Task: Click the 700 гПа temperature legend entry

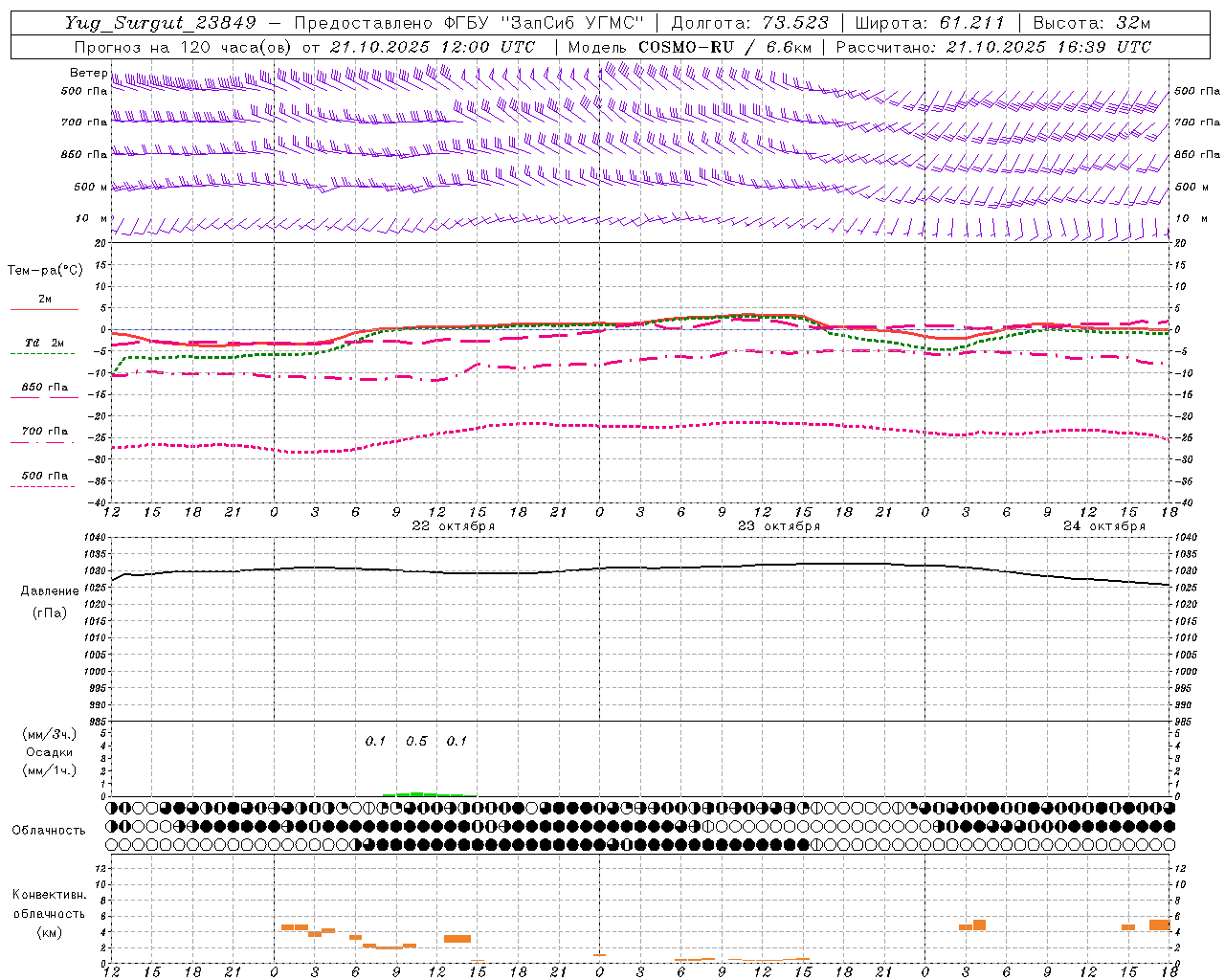Action: (45, 432)
